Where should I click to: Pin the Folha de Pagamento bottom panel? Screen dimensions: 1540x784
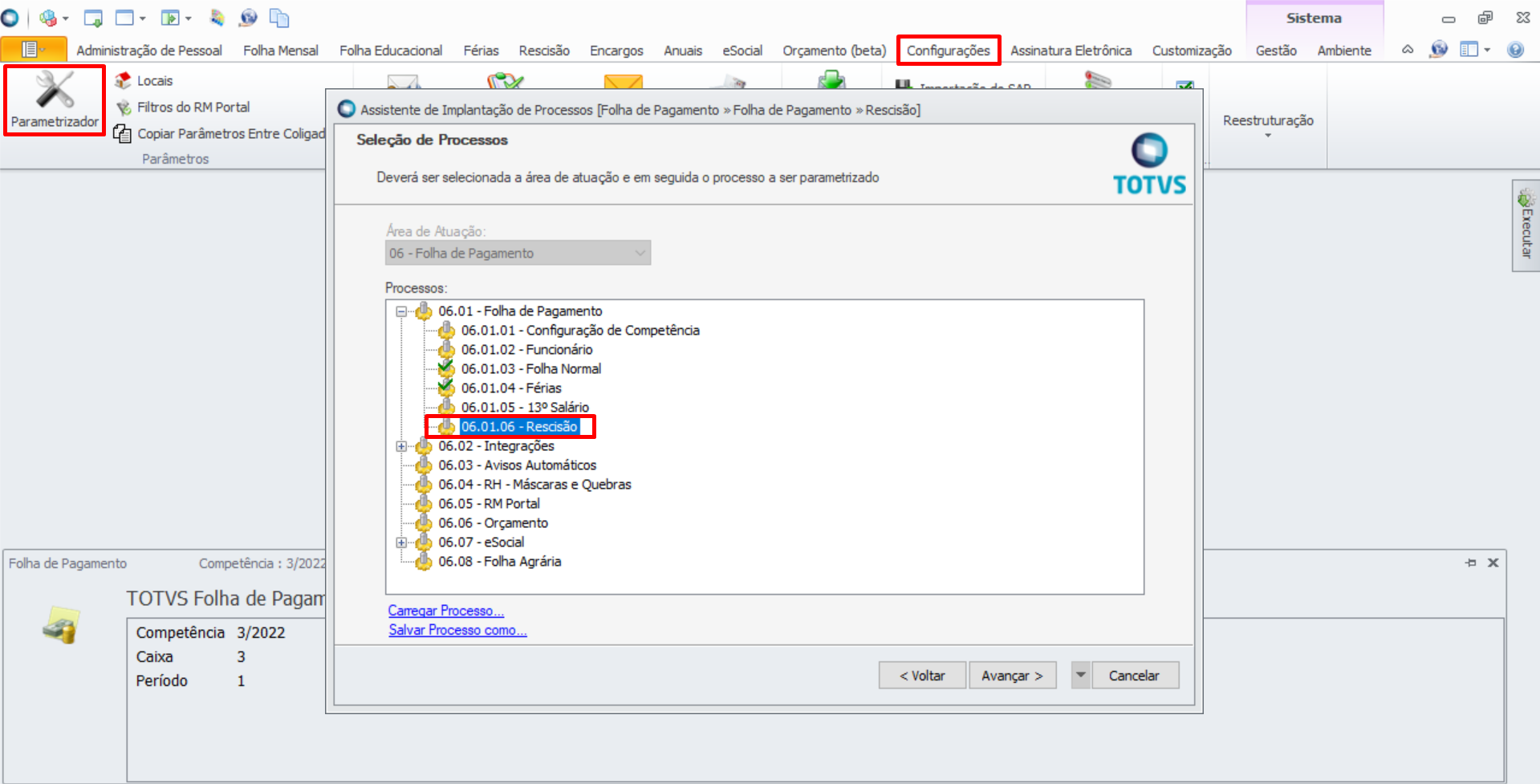(1470, 563)
